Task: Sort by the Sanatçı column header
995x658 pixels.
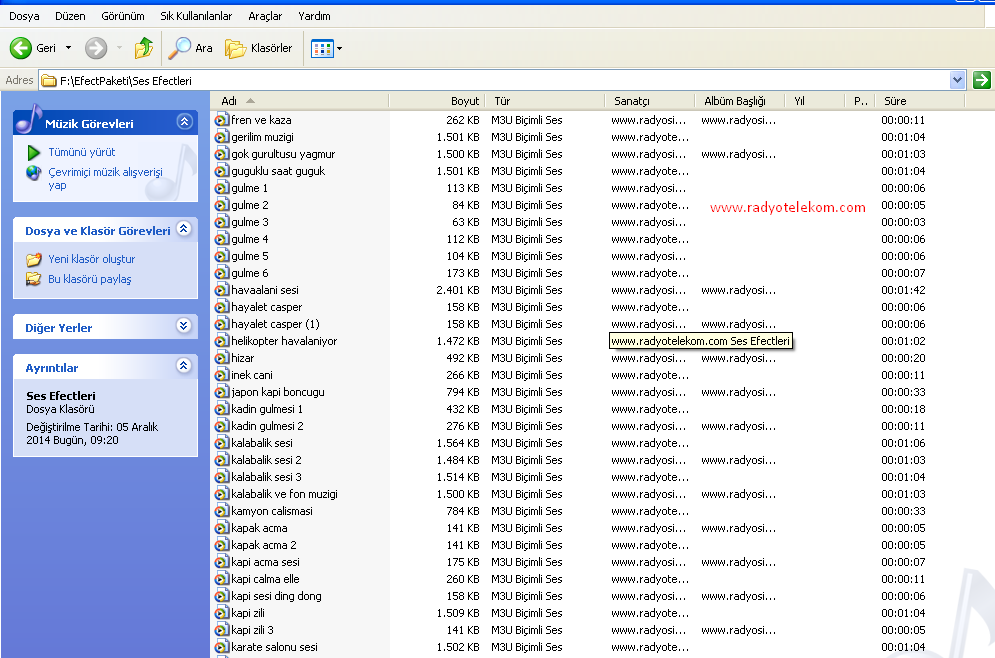Action: [650, 101]
